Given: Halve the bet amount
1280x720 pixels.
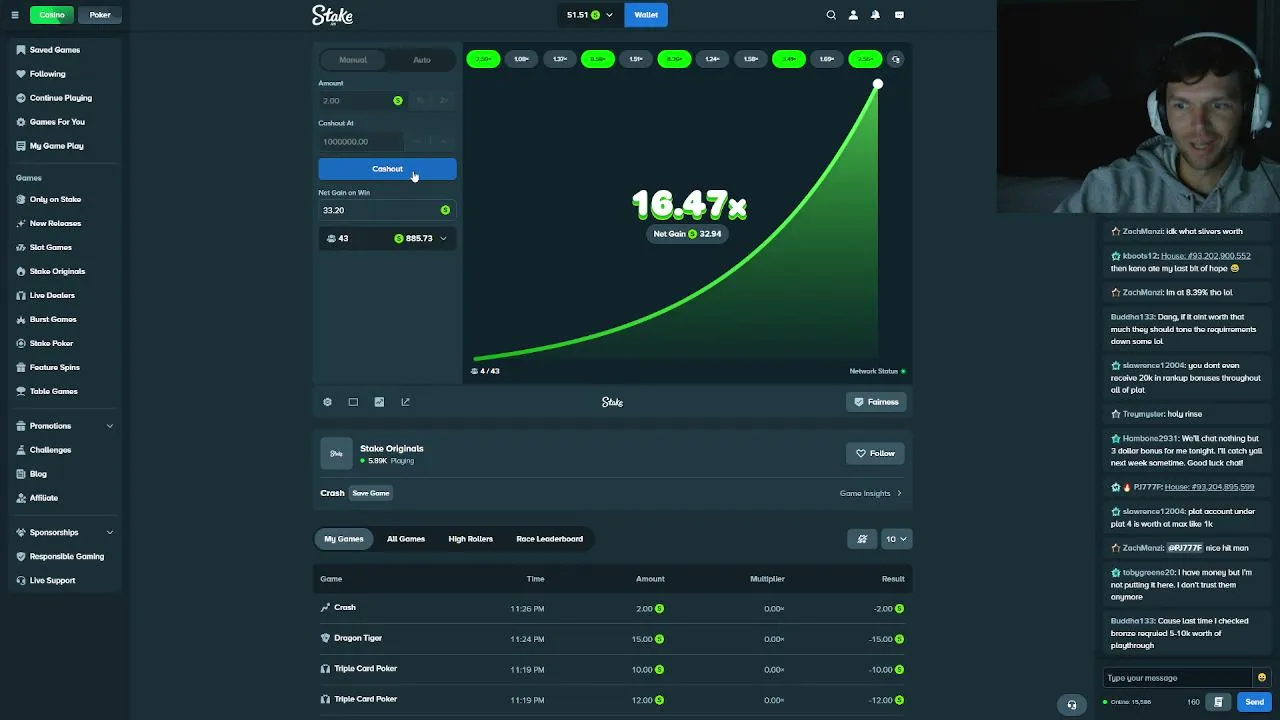Looking at the screenshot, I should point(420,101).
